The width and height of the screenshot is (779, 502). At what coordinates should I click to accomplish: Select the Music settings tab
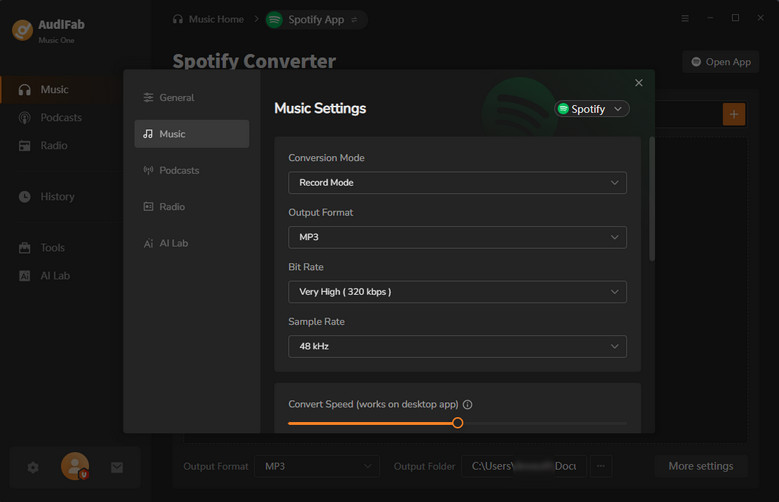pos(192,134)
